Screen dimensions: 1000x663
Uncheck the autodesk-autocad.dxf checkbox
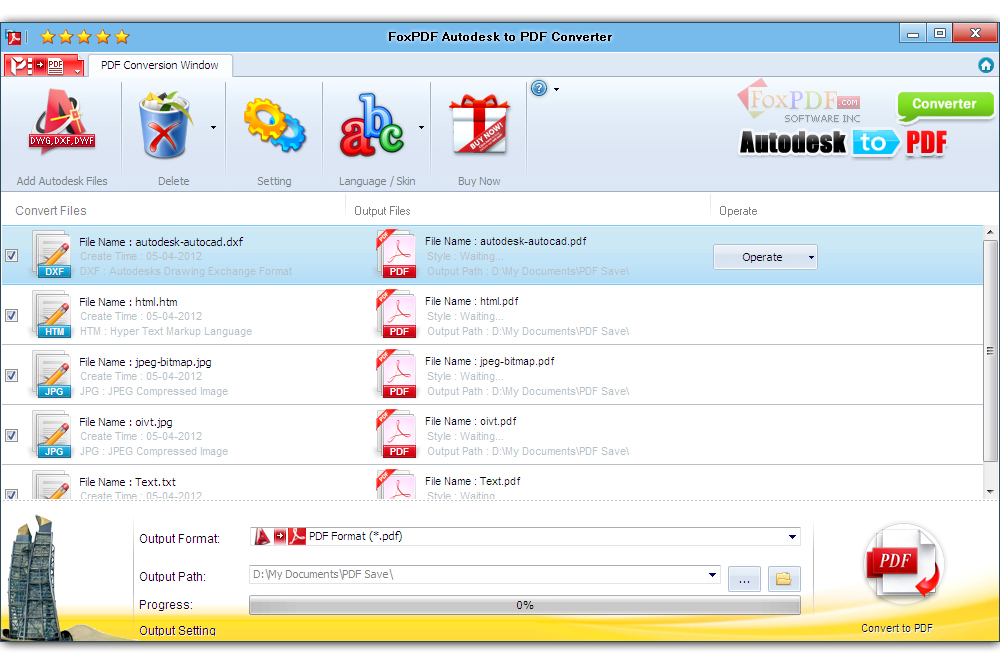coord(11,256)
